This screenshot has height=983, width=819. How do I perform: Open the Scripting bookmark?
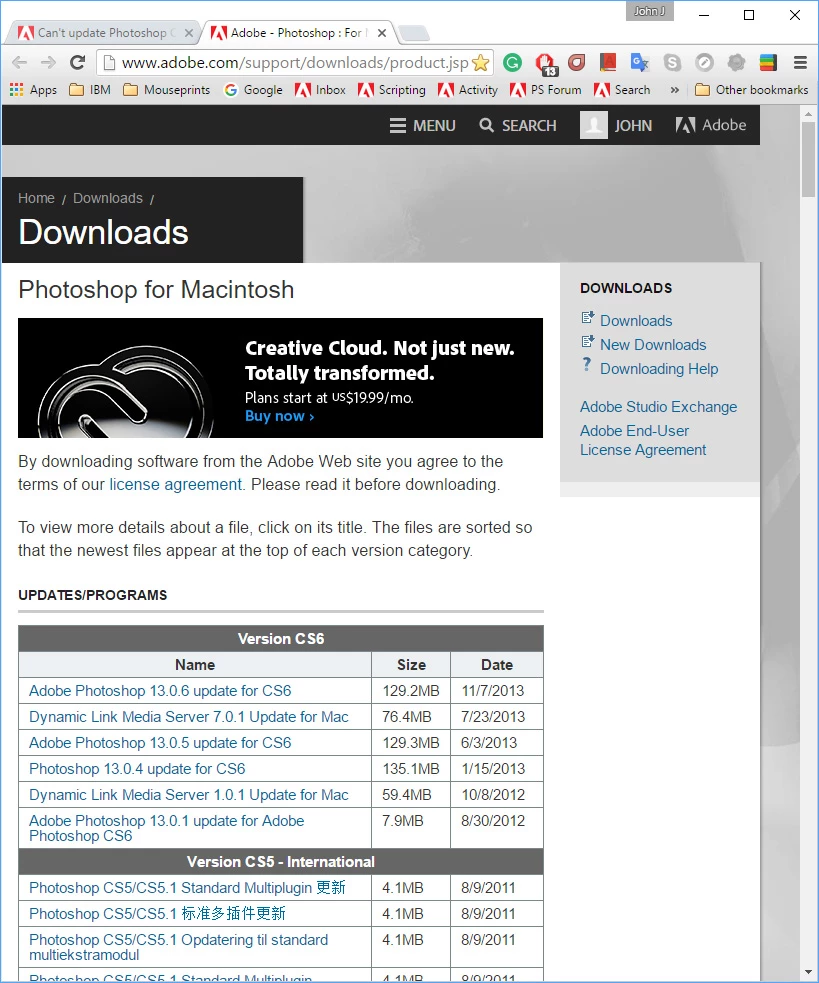[x=392, y=90]
